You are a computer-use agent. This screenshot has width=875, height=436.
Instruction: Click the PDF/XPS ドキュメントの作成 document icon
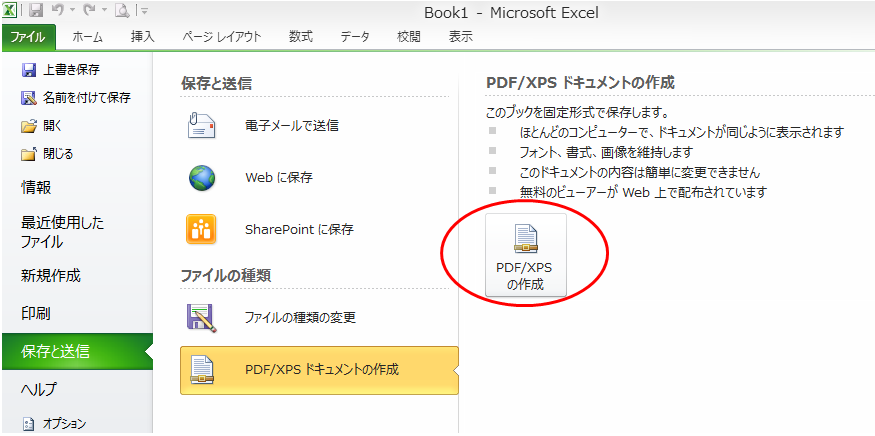[x=202, y=370]
